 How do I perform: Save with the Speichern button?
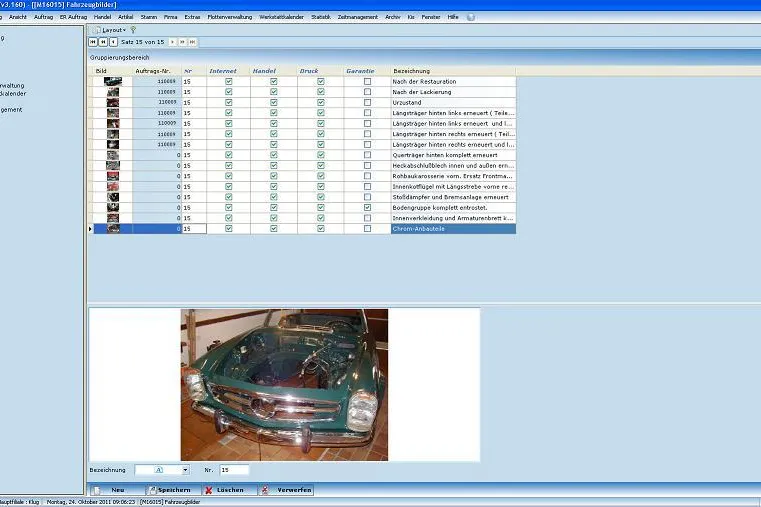point(173,490)
